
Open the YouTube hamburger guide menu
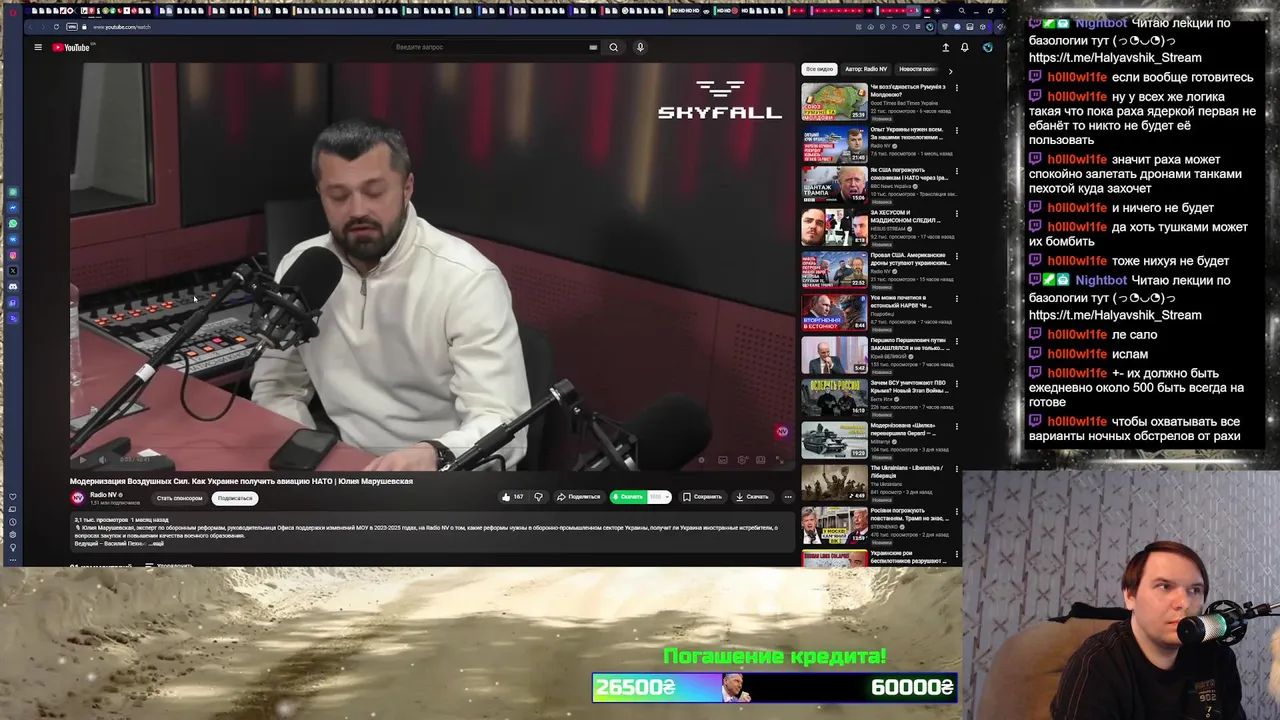click(38, 47)
